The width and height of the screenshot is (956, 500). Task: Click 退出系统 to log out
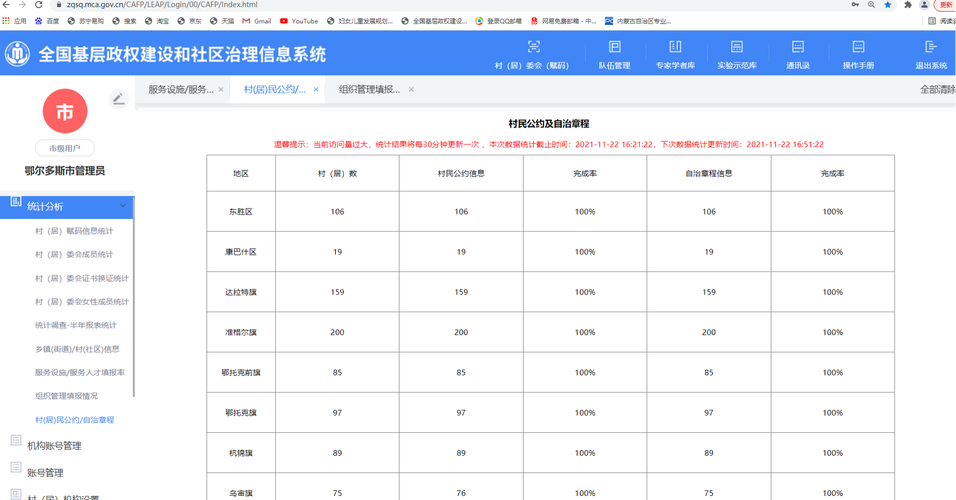coord(930,54)
